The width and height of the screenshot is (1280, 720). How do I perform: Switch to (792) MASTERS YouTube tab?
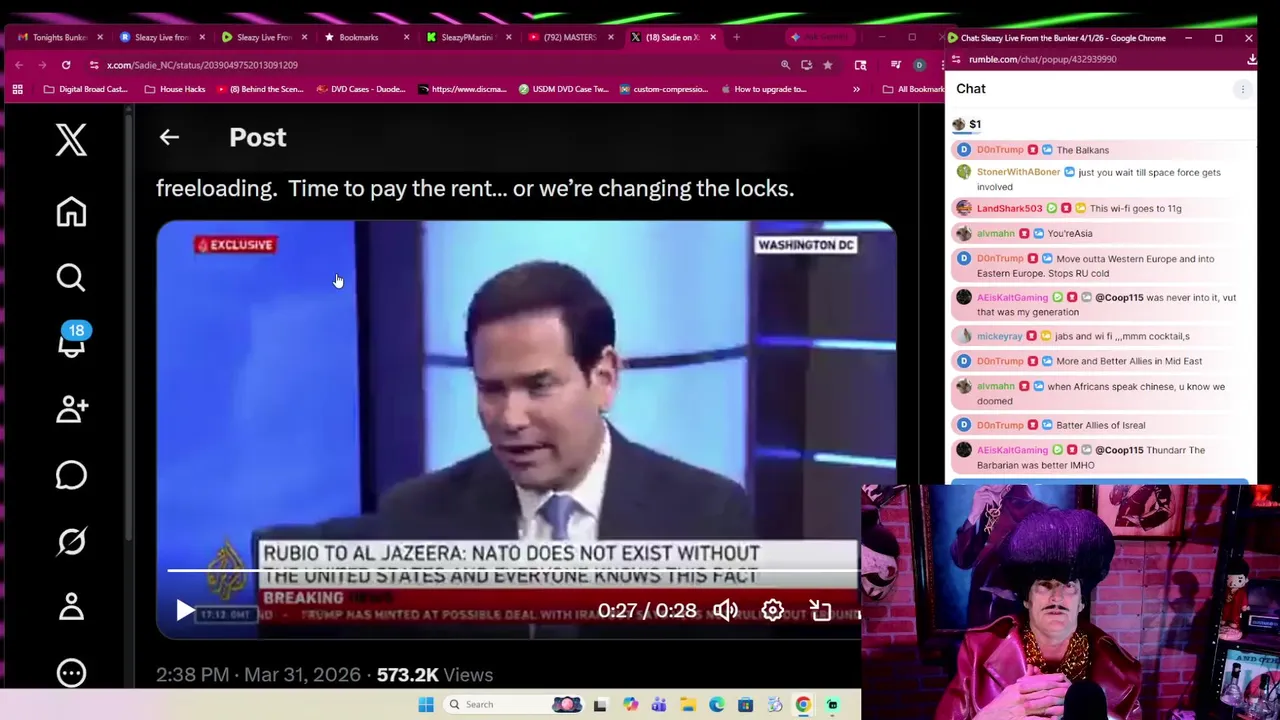click(569, 37)
